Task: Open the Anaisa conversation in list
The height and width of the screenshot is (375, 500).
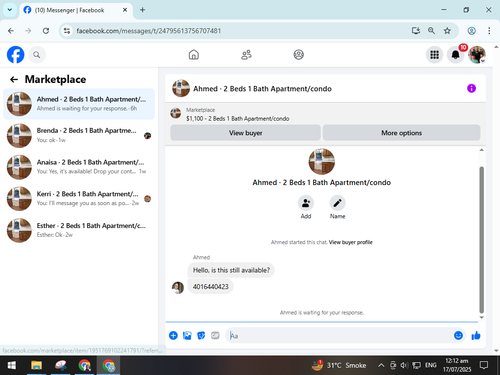Action: (79, 167)
